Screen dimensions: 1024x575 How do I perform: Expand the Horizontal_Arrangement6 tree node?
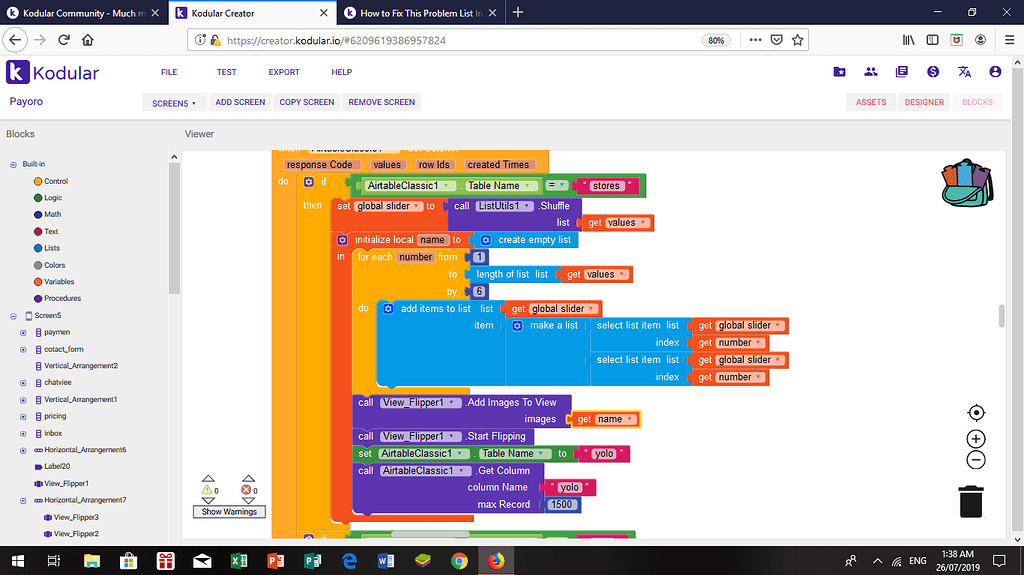point(23,450)
